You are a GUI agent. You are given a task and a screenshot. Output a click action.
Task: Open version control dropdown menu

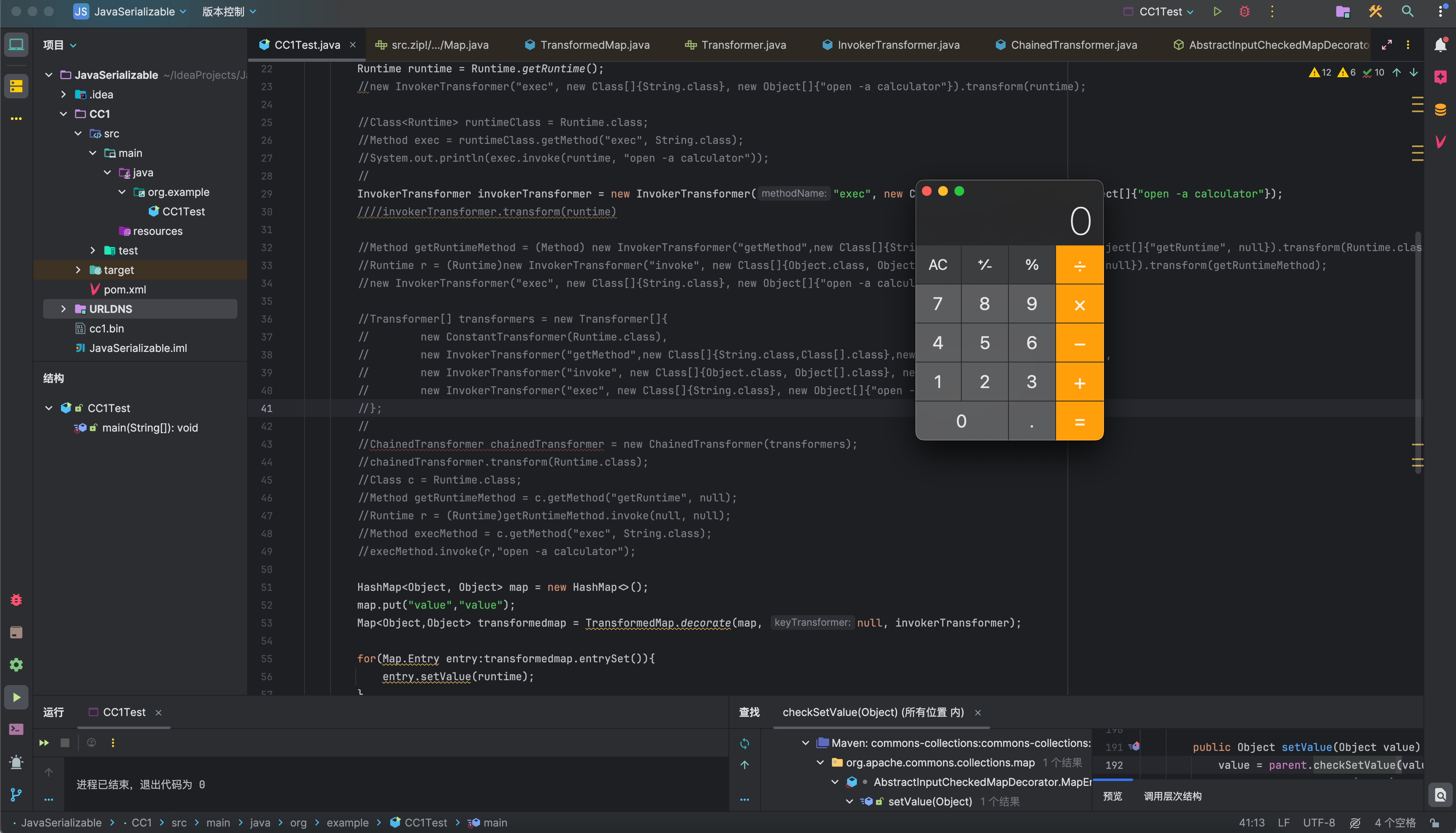tap(229, 11)
